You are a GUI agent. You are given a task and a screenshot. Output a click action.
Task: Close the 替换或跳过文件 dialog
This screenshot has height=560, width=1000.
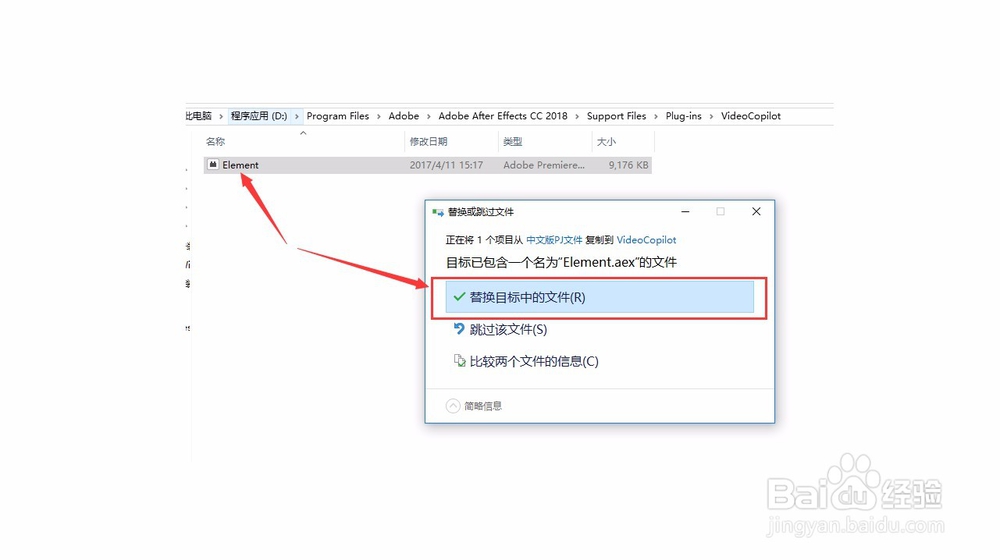pyautogui.click(x=756, y=212)
